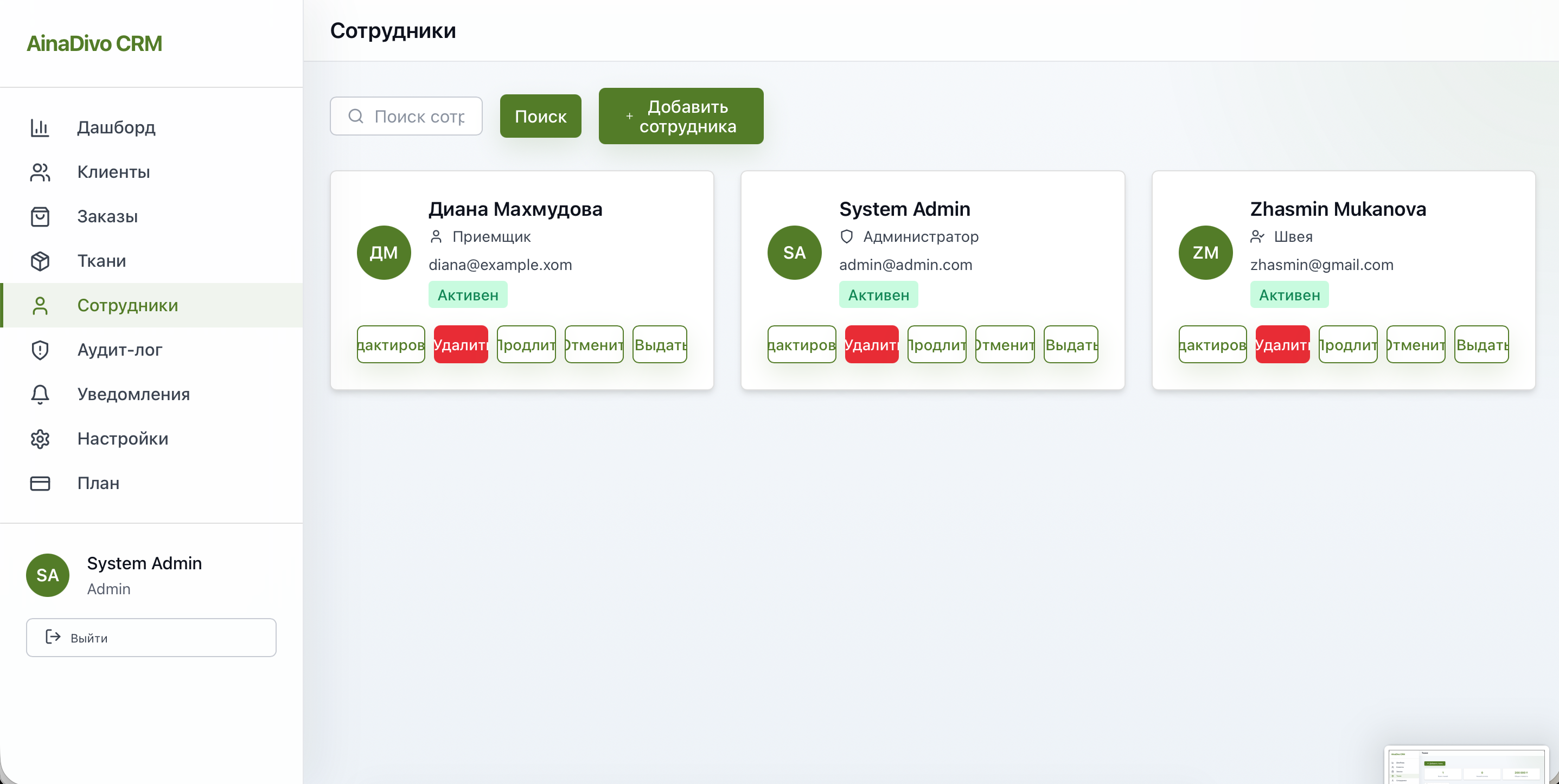The height and width of the screenshot is (784, 1559).
Task: Click Отменить on Zhasmin Mukanova card
Action: click(x=1416, y=345)
